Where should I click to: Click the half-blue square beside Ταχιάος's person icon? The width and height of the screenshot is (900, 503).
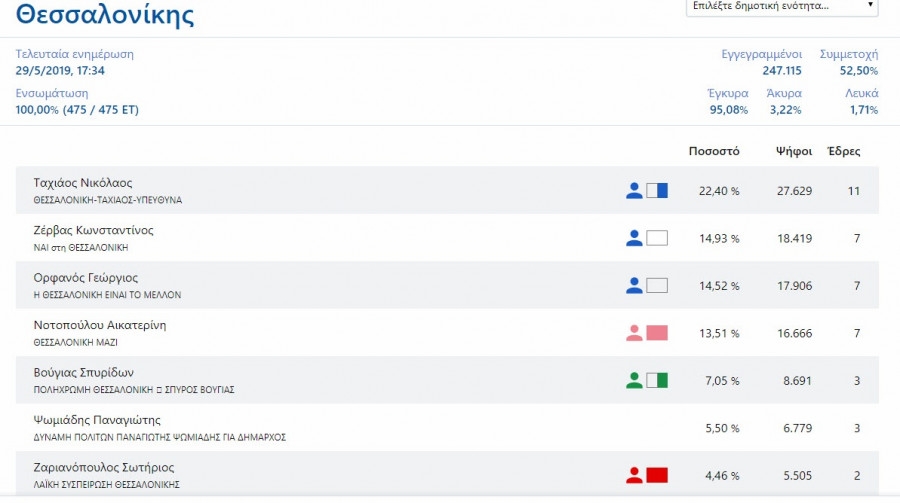[x=657, y=190]
